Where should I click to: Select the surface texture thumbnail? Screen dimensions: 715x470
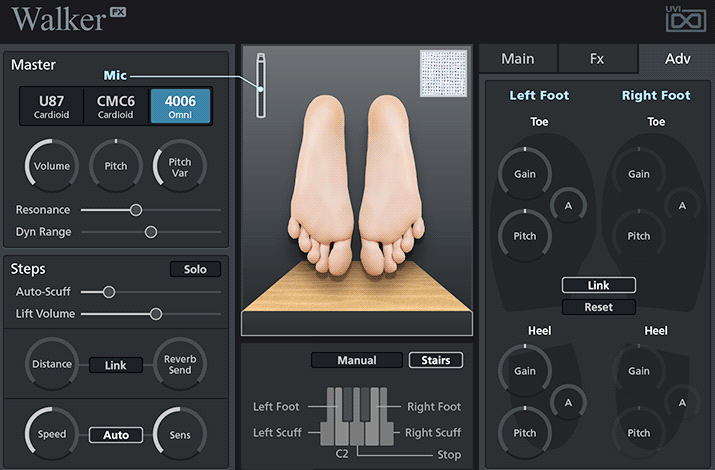pyautogui.click(x=443, y=73)
